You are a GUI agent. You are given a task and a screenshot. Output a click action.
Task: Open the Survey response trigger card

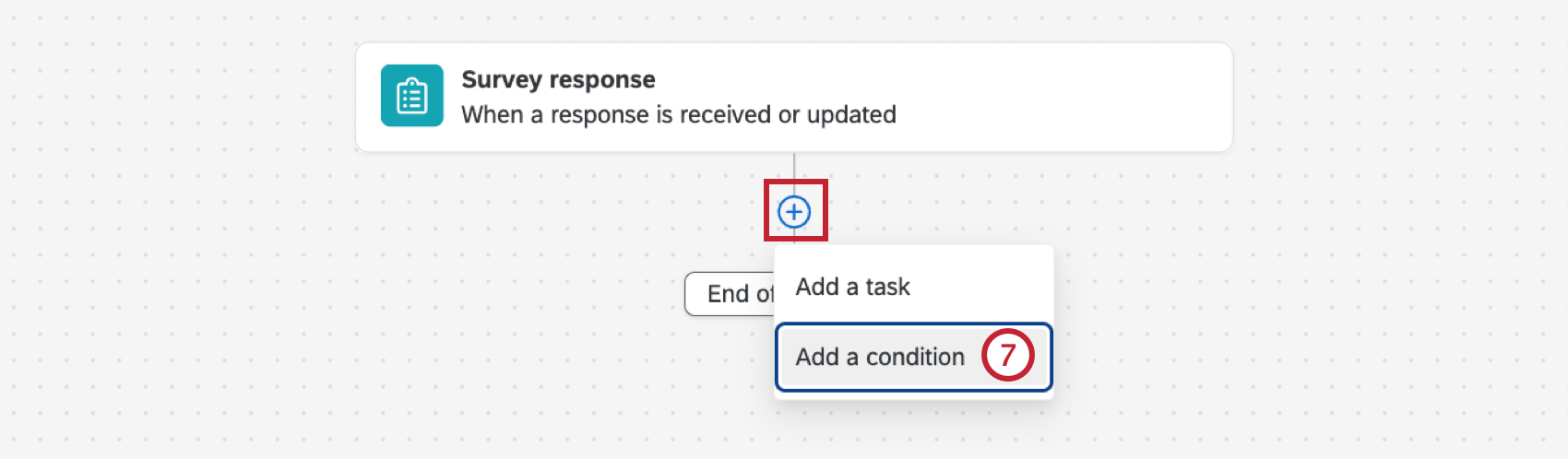1015,97
